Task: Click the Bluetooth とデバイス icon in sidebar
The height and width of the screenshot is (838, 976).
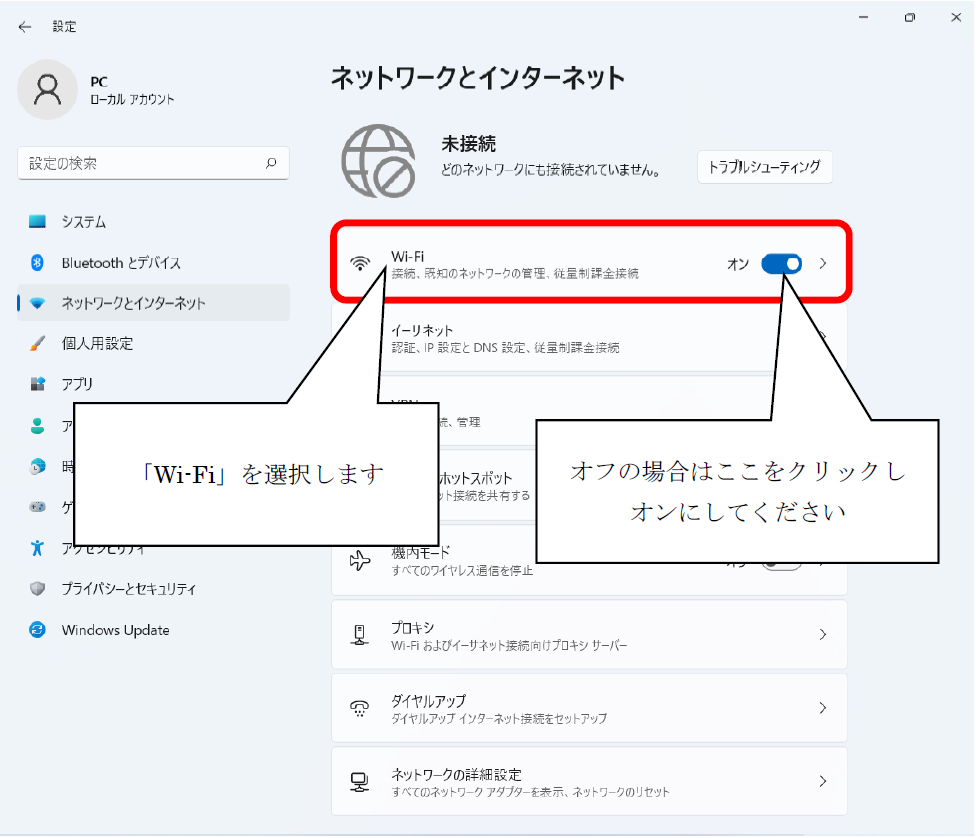Action: [38, 263]
